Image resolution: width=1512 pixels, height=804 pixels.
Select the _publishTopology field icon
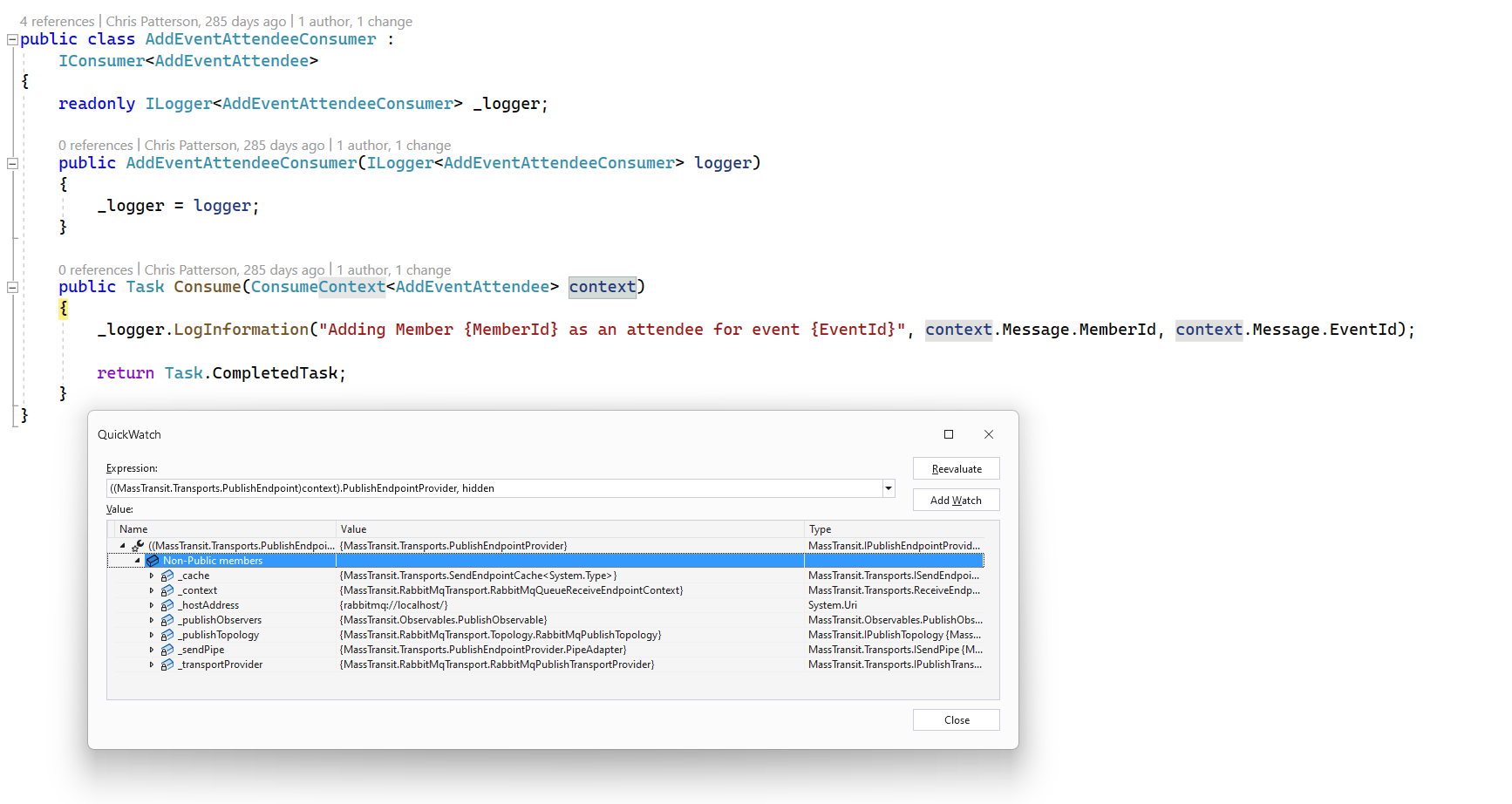click(x=168, y=635)
